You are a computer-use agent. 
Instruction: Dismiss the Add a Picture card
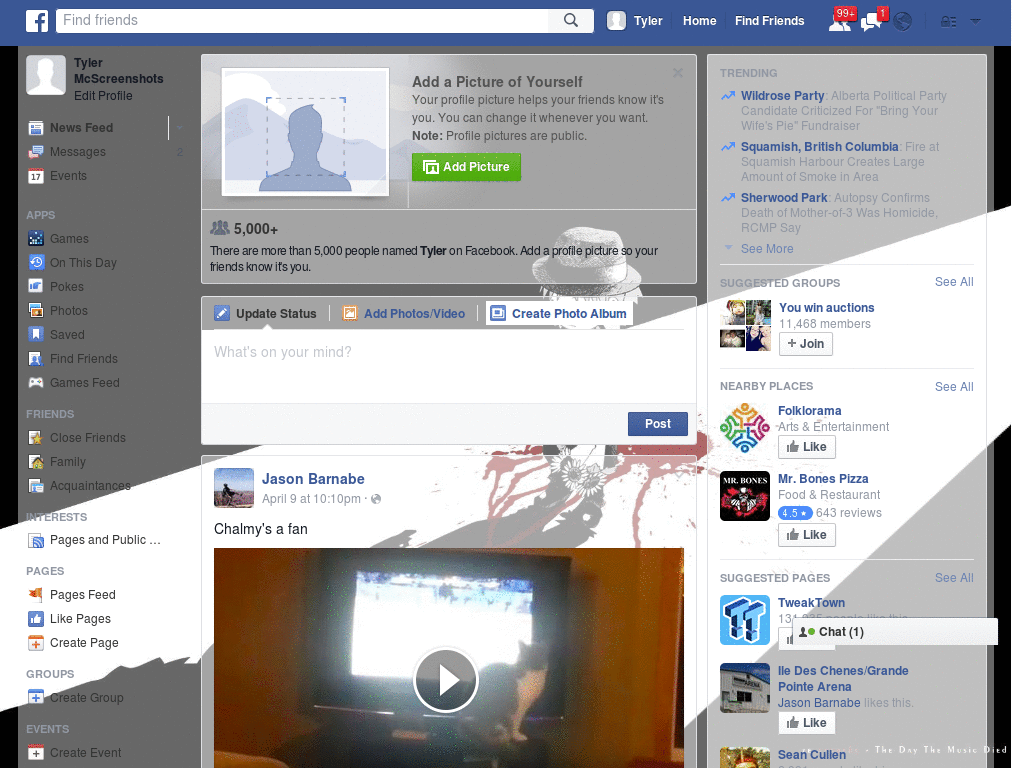[x=678, y=73]
